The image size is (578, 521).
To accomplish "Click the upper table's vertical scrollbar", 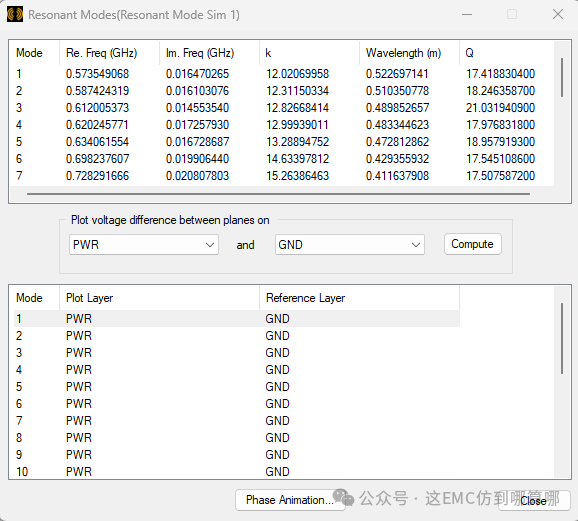I will (x=562, y=77).
